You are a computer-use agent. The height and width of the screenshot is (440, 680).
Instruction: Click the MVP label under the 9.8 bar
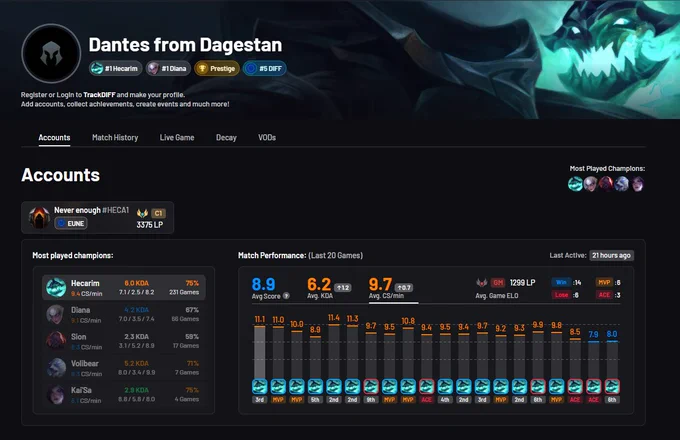(556, 400)
